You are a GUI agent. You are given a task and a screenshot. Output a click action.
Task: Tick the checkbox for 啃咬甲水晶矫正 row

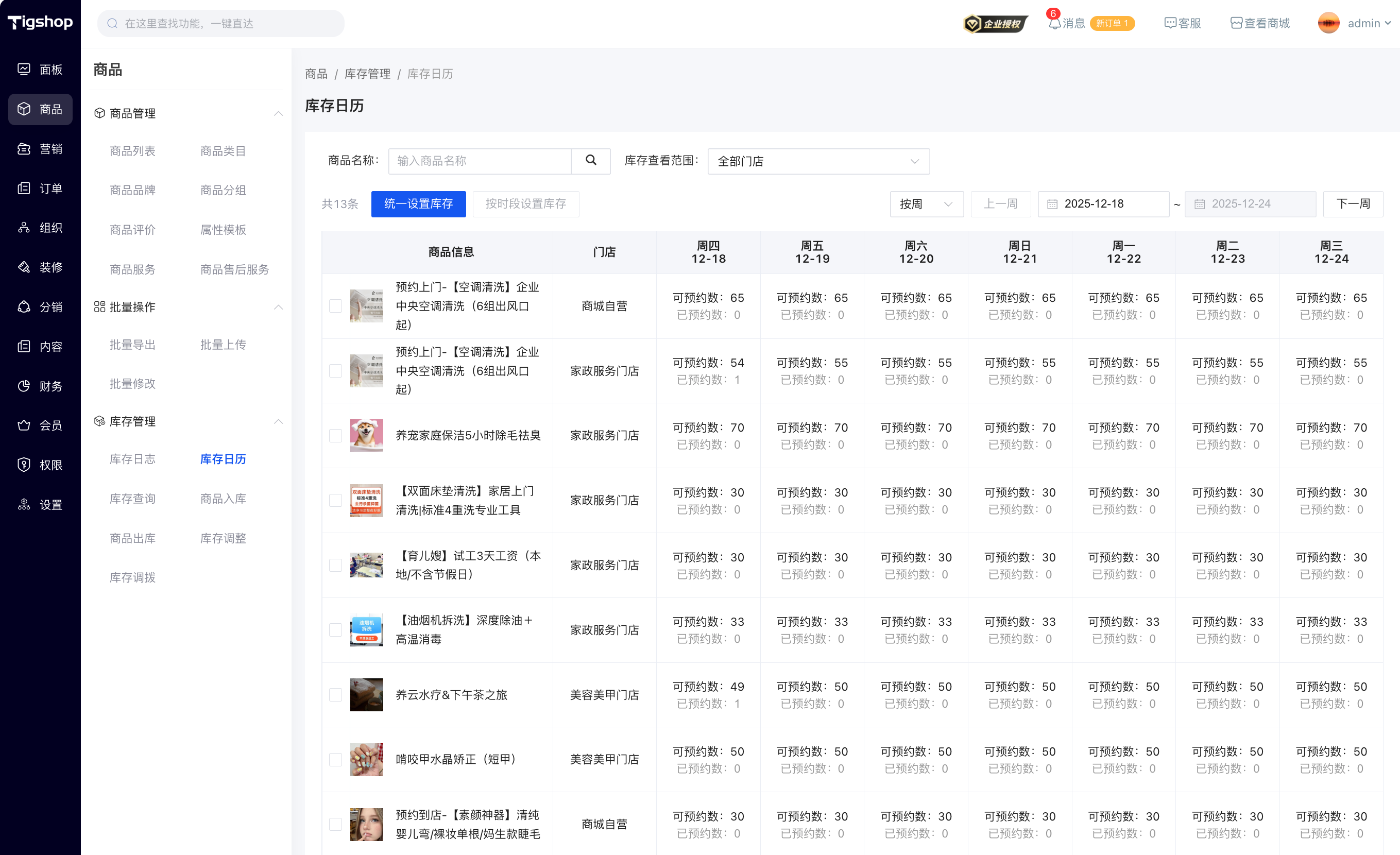coord(335,760)
